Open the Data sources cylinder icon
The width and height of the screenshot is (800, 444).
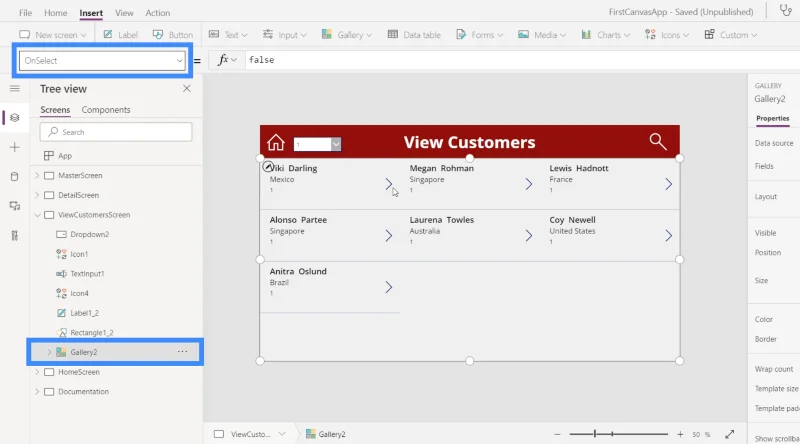[x=15, y=177]
